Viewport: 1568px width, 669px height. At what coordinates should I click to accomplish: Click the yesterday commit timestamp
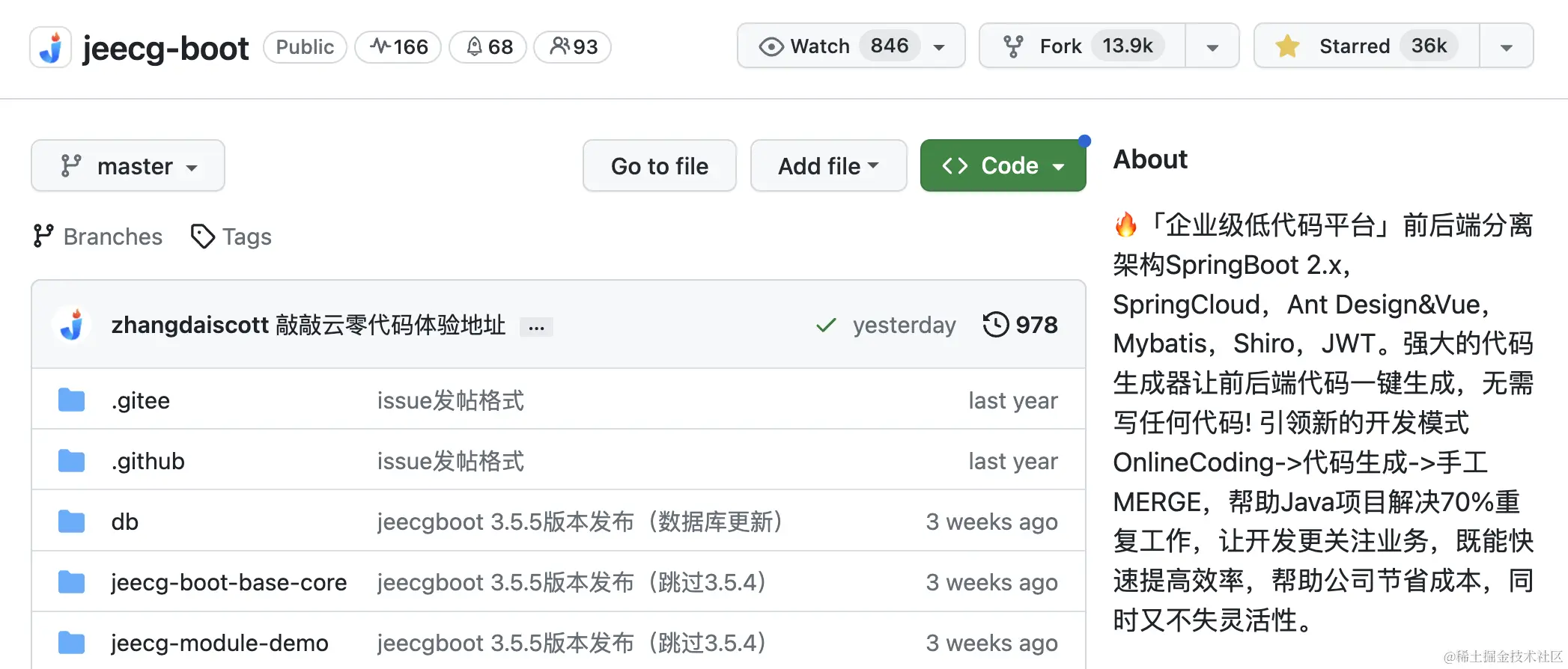(904, 325)
